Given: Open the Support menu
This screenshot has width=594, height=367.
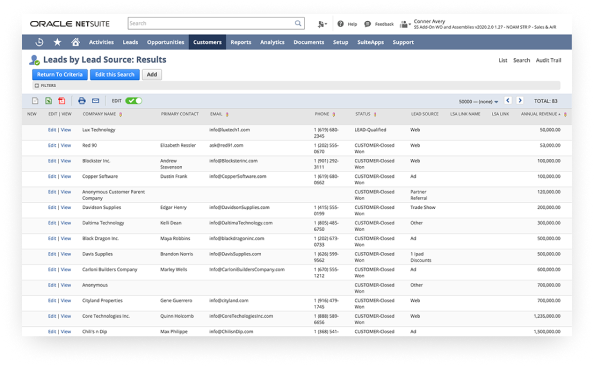Looking at the screenshot, I should (x=403, y=42).
